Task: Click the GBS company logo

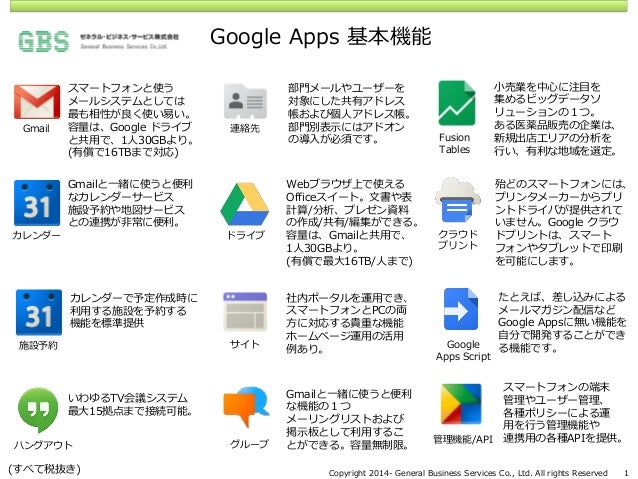Action: [x=44, y=42]
